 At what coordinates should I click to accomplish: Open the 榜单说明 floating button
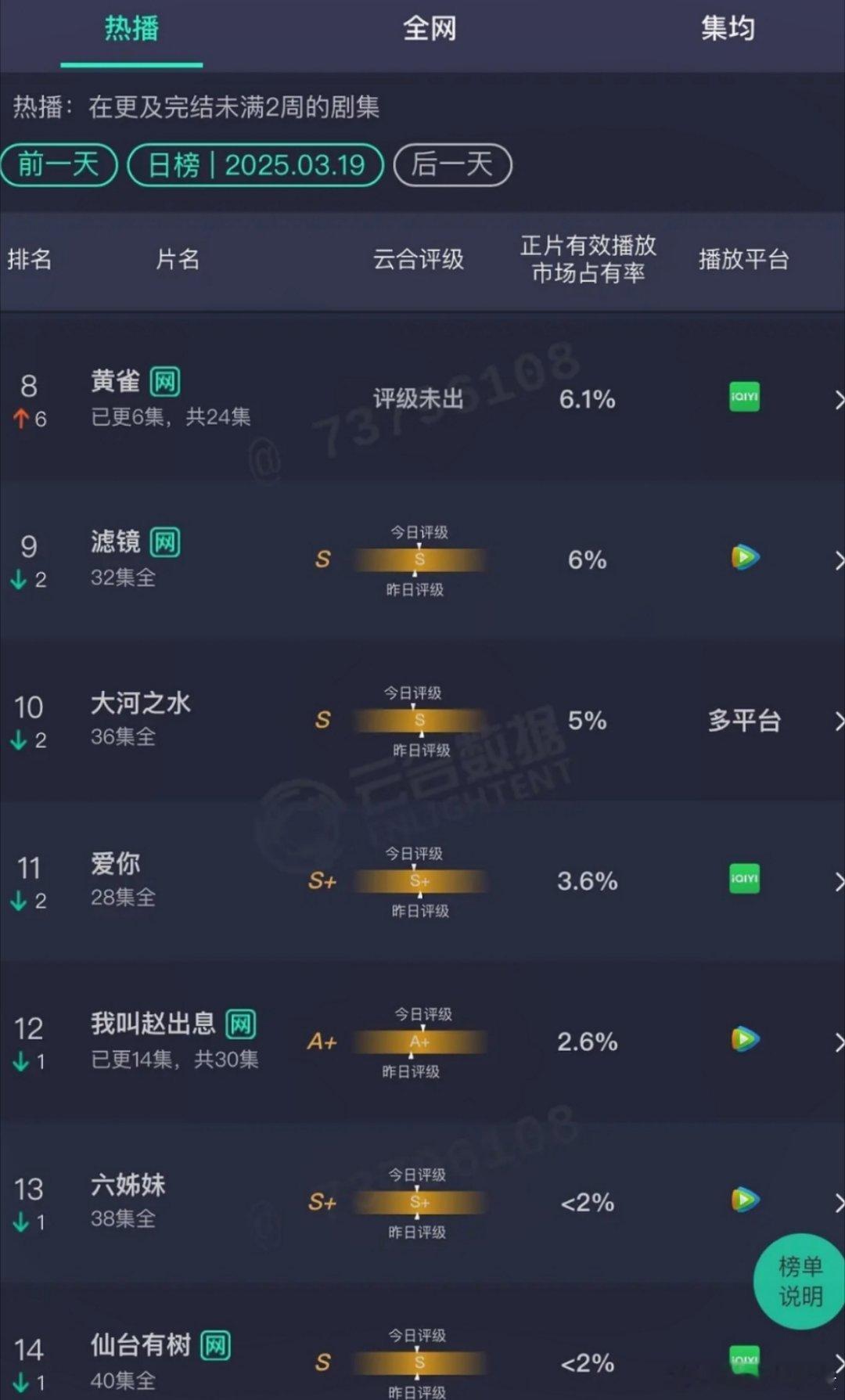coord(800,1281)
